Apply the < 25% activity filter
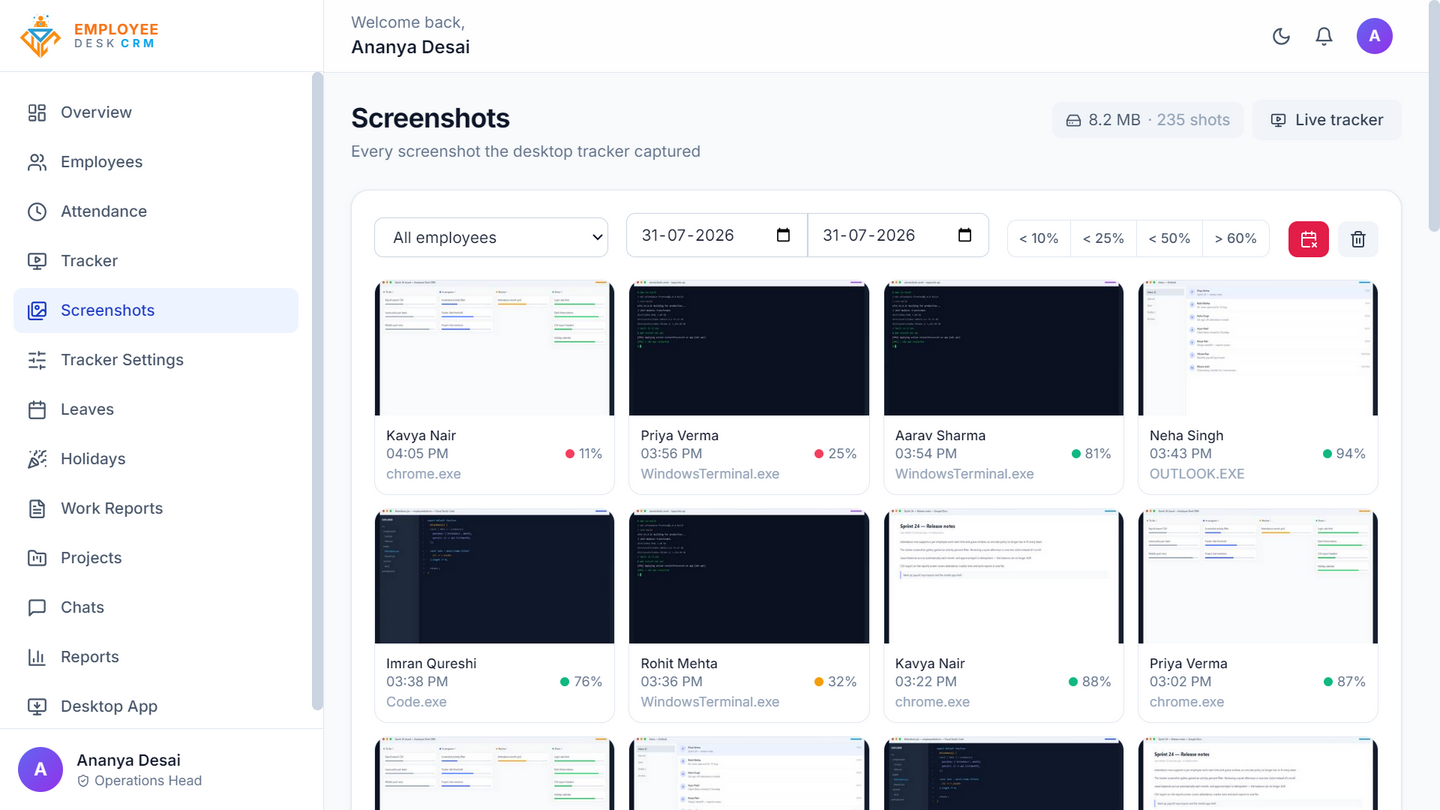The width and height of the screenshot is (1440, 810). click(1104, 238)
